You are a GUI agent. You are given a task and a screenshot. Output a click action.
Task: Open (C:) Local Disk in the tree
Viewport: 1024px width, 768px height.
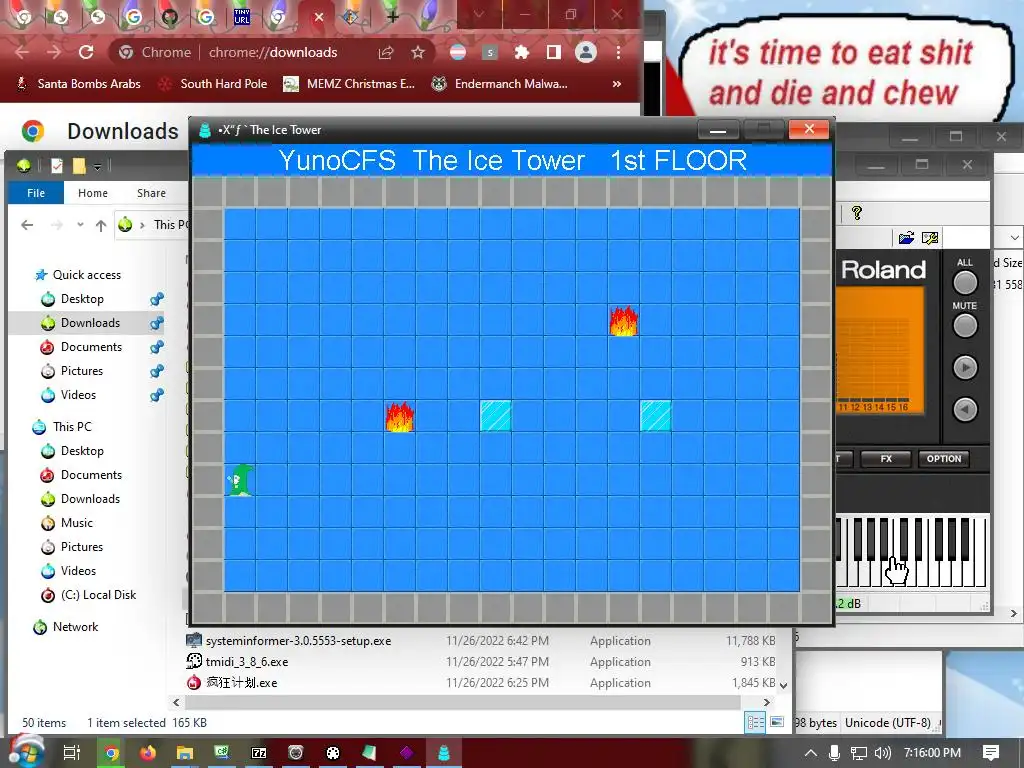click(x=98, y=595)
